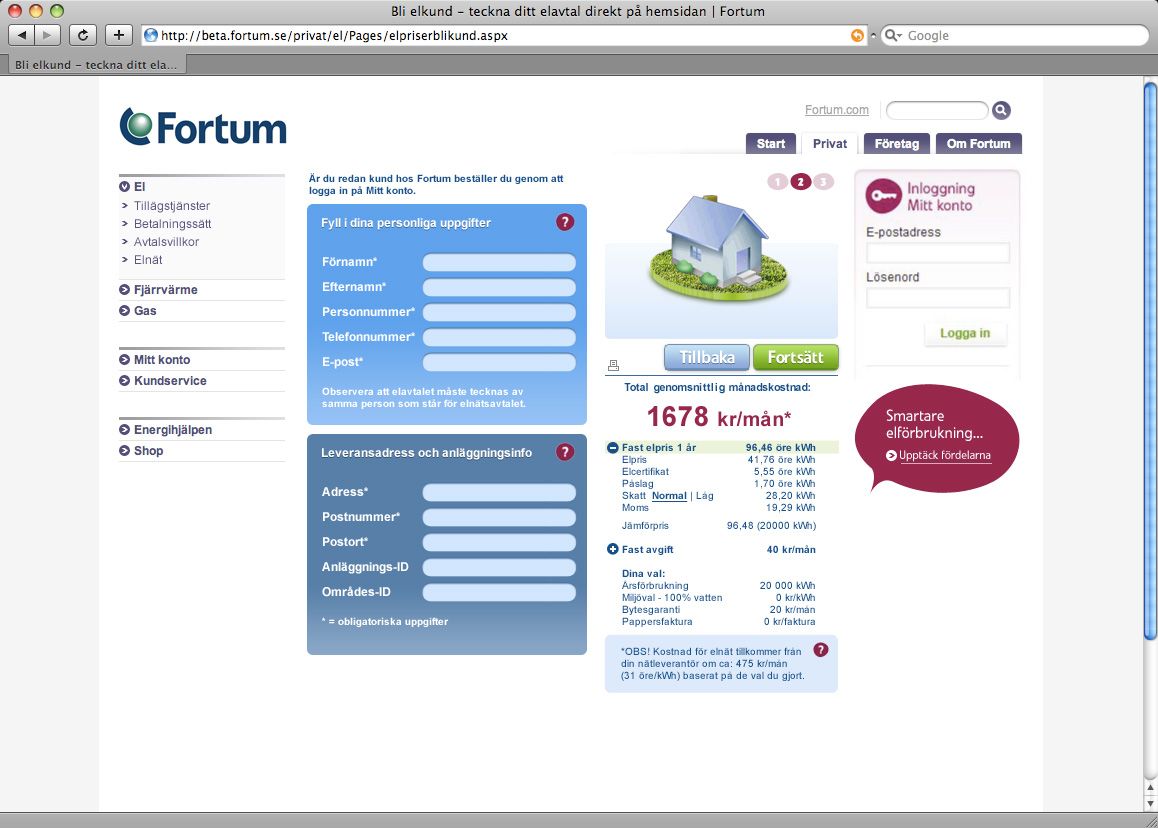Open the Företag tab

tap(897, 143)
